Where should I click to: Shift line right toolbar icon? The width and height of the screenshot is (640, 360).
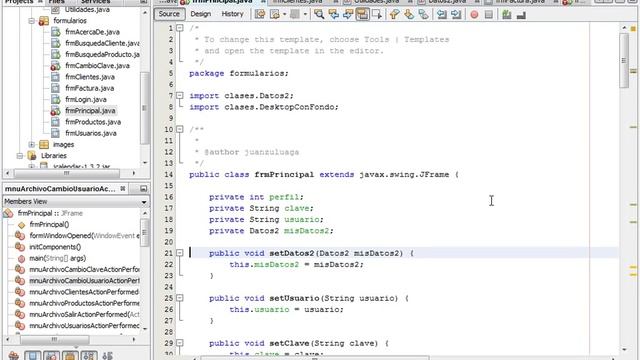tap(456, 15)
